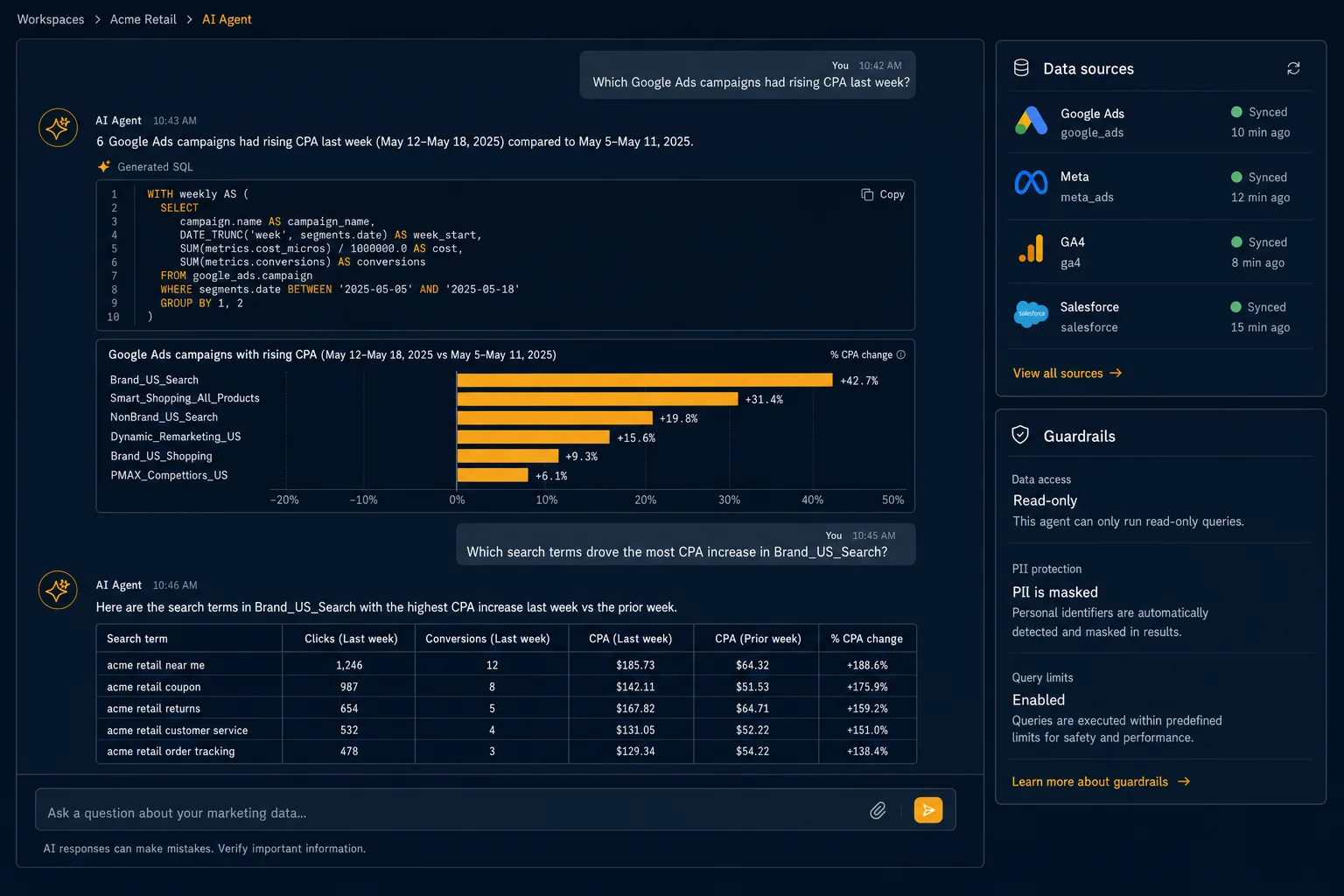Screen dimensions: 1344x896
Task: Click the +42.7% label on the chart
Action: click(859, 381)
